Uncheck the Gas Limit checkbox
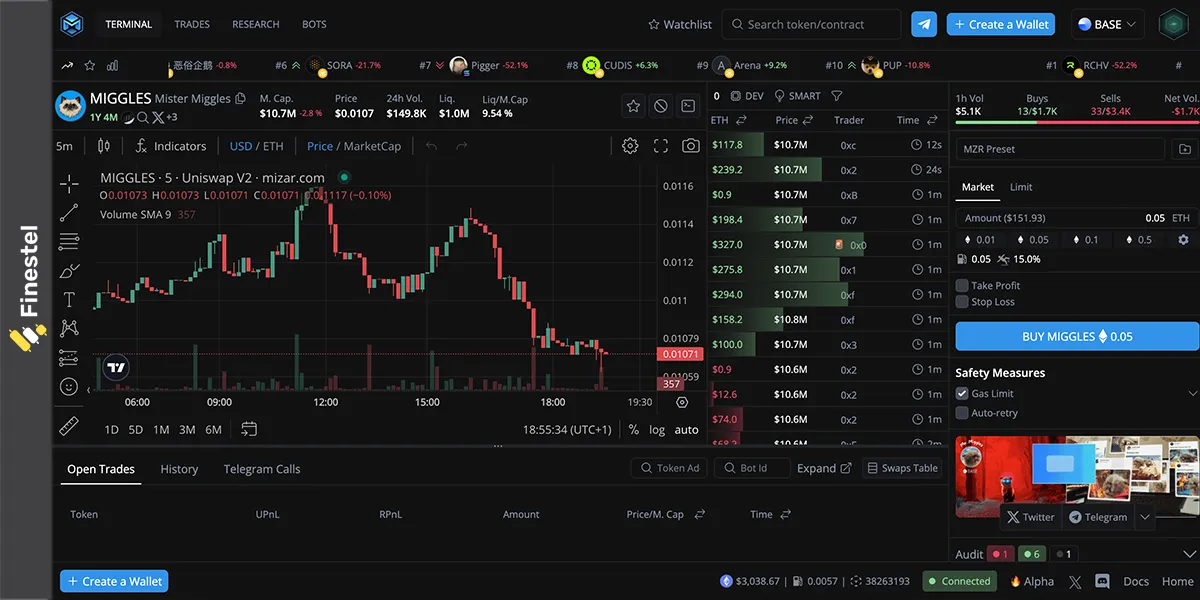 [962, 394]
